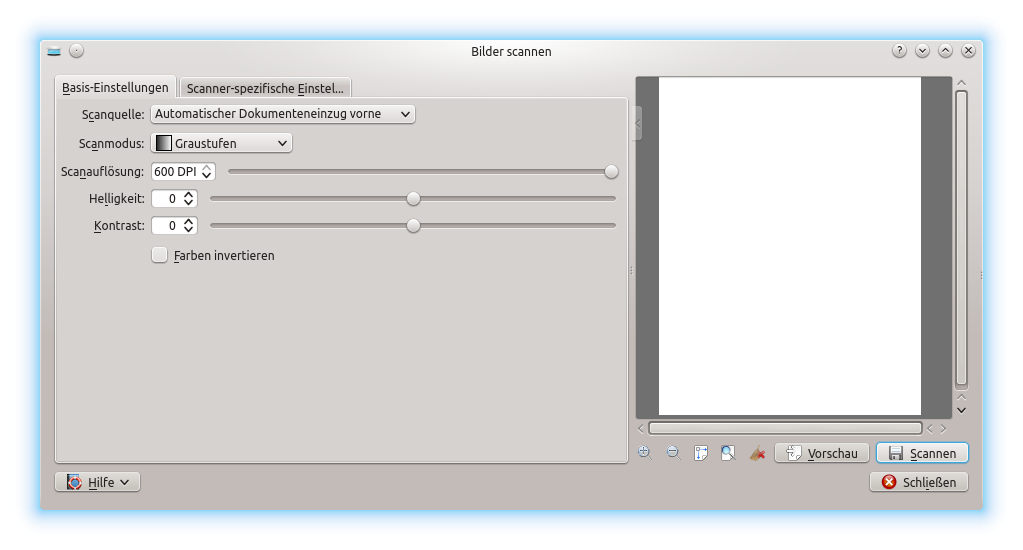This screenshot has width=1023, height=550.
Task: Open the title bar help question mark
Action: (899, 51)
